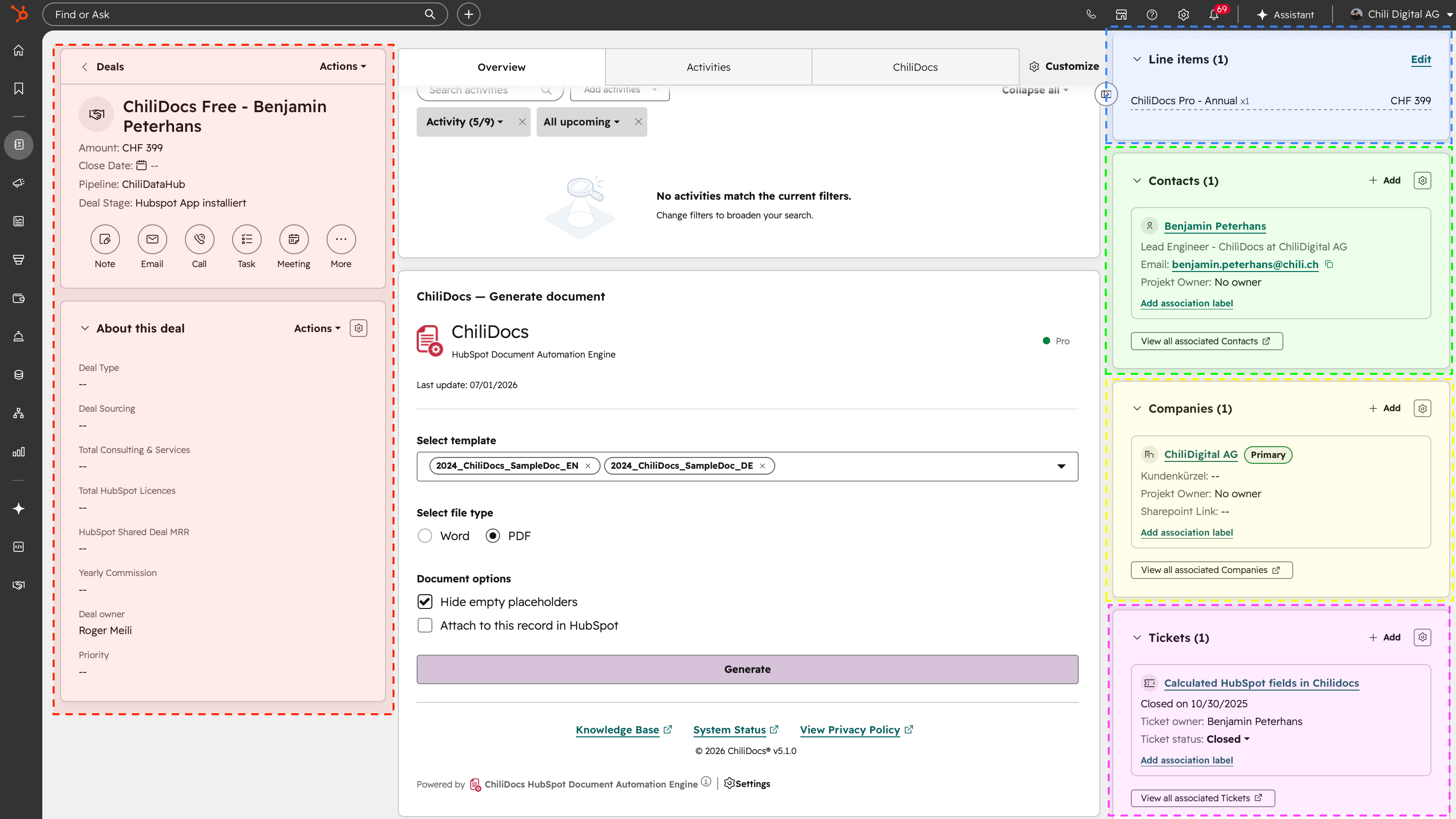Open the phone calling icon in top bar

coord(1091,15)
